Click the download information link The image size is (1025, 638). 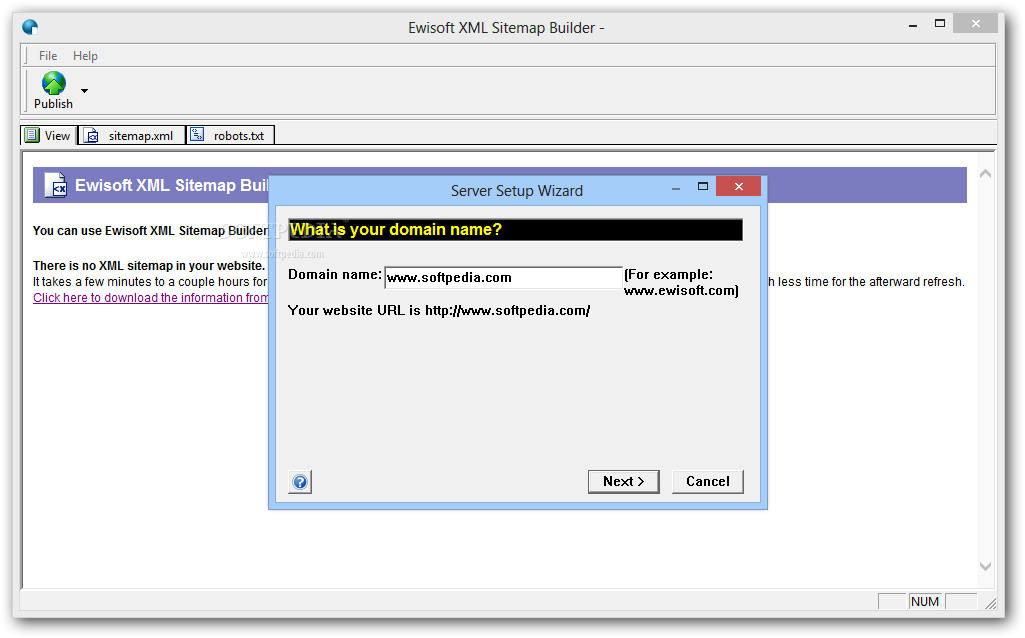pos(150,297)
